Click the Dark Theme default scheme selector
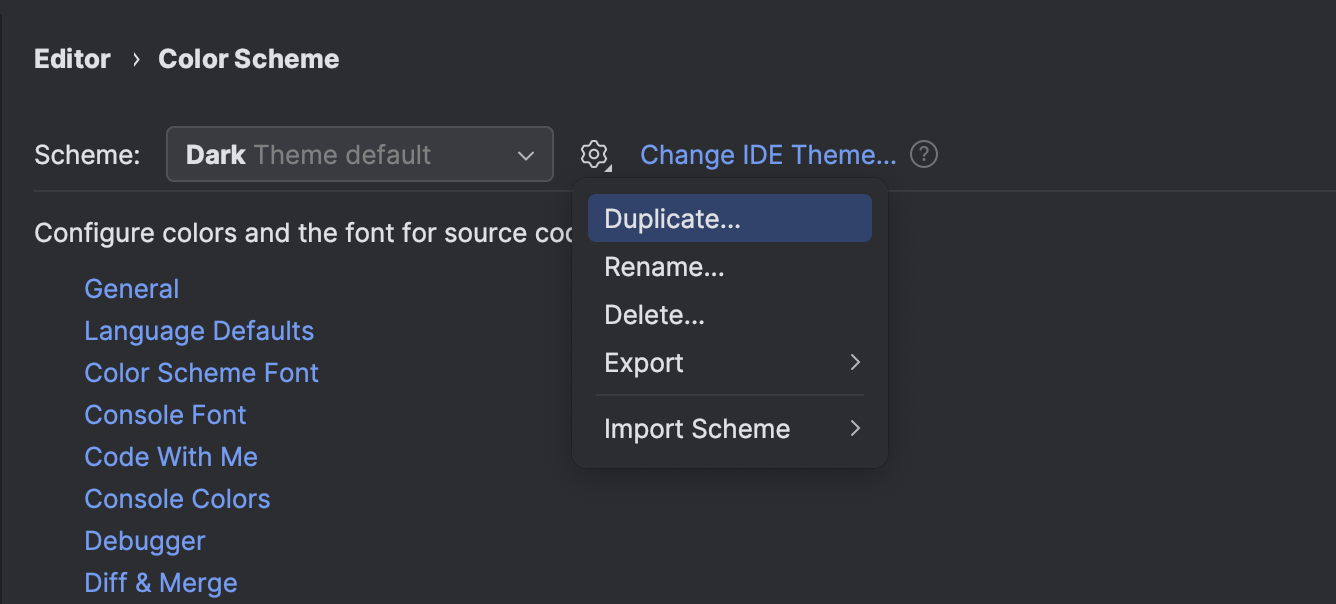1336x604 pixels. [360, 154]
